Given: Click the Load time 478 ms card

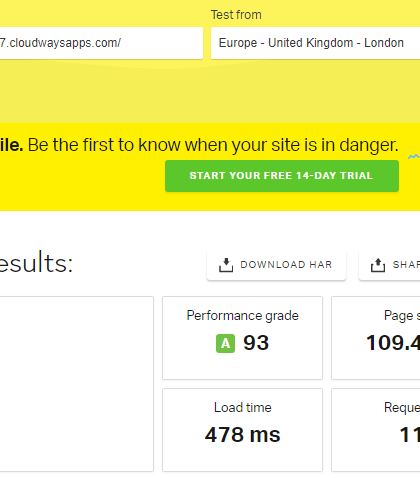Looking at the screenshot, I should coord(242,430).
